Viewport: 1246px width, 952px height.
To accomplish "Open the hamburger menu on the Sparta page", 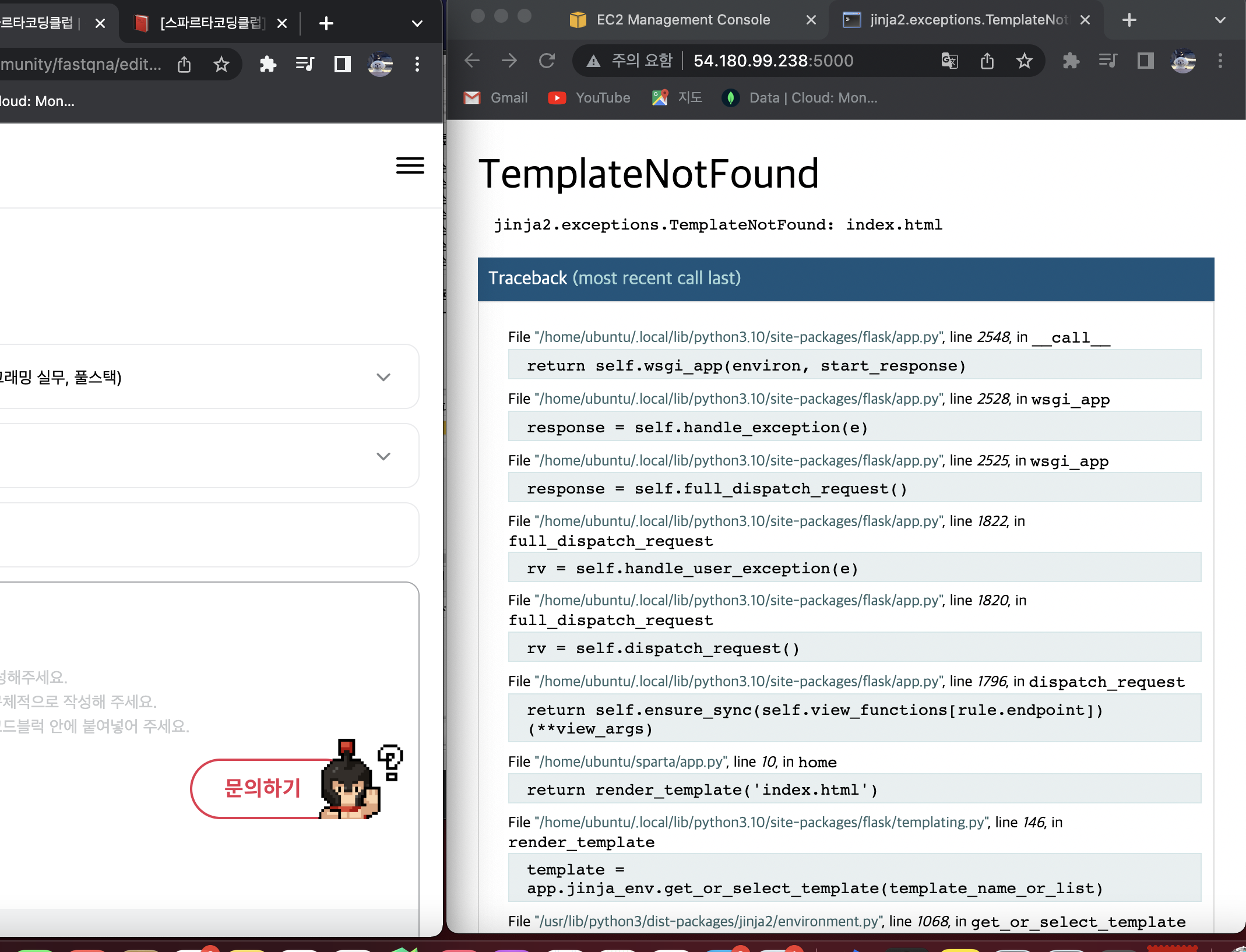I will pyautogui.click(x=410, y=165).
